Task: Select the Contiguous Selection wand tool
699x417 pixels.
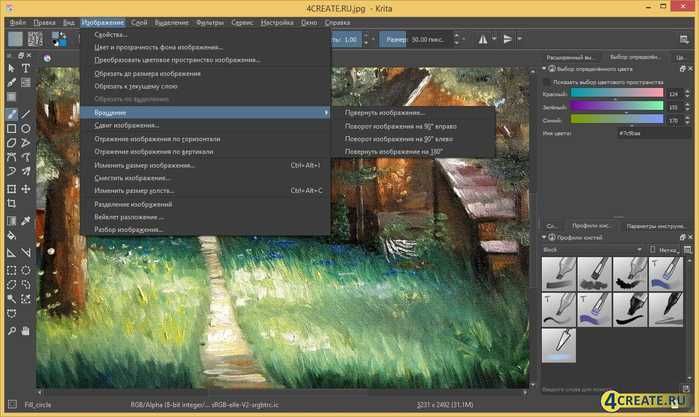Action: pos(12,299)
